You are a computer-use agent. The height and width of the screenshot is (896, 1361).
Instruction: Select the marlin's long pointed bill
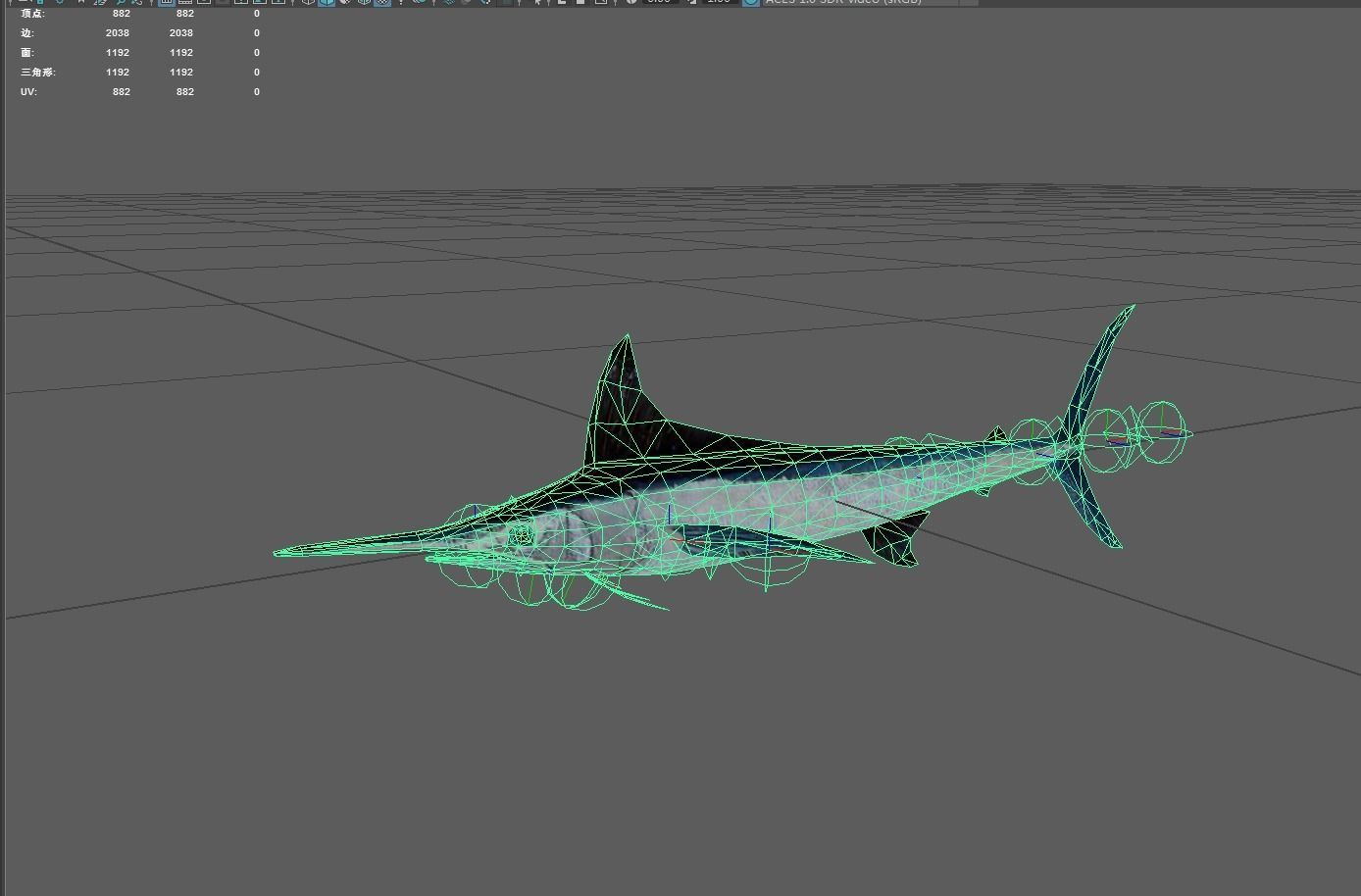[358, 545]
